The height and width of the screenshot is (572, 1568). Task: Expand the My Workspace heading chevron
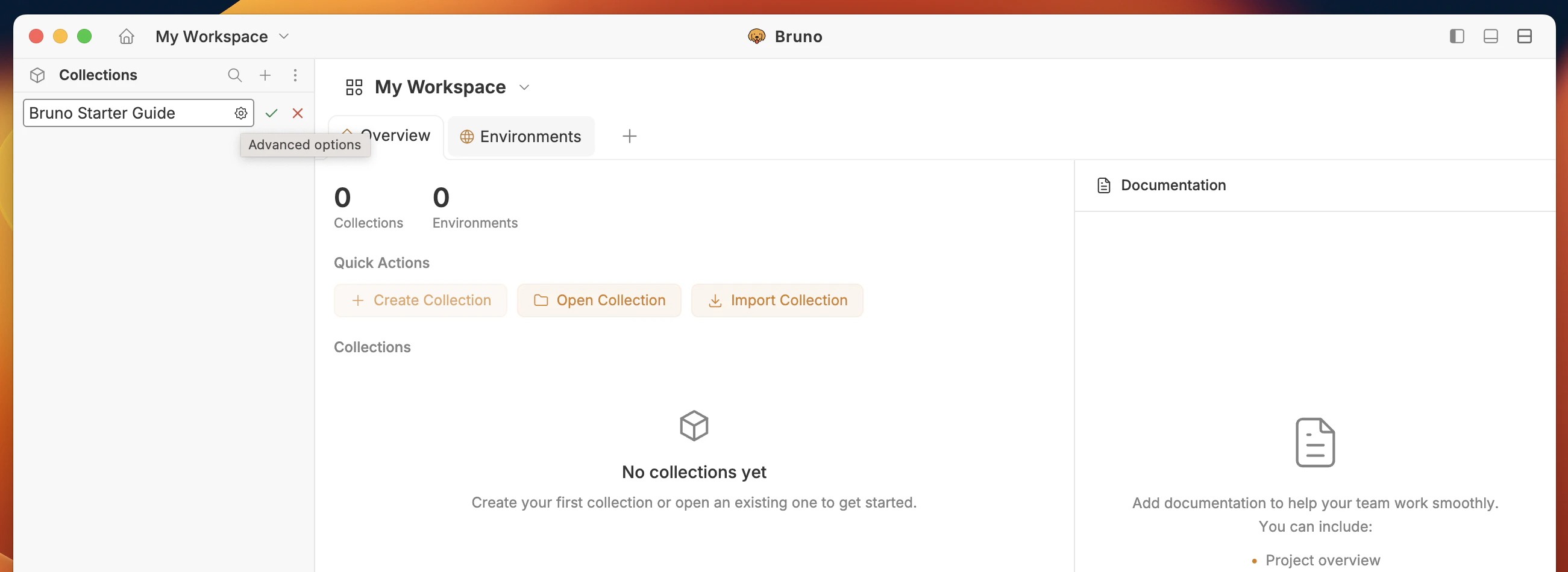(x=524, y=87)
